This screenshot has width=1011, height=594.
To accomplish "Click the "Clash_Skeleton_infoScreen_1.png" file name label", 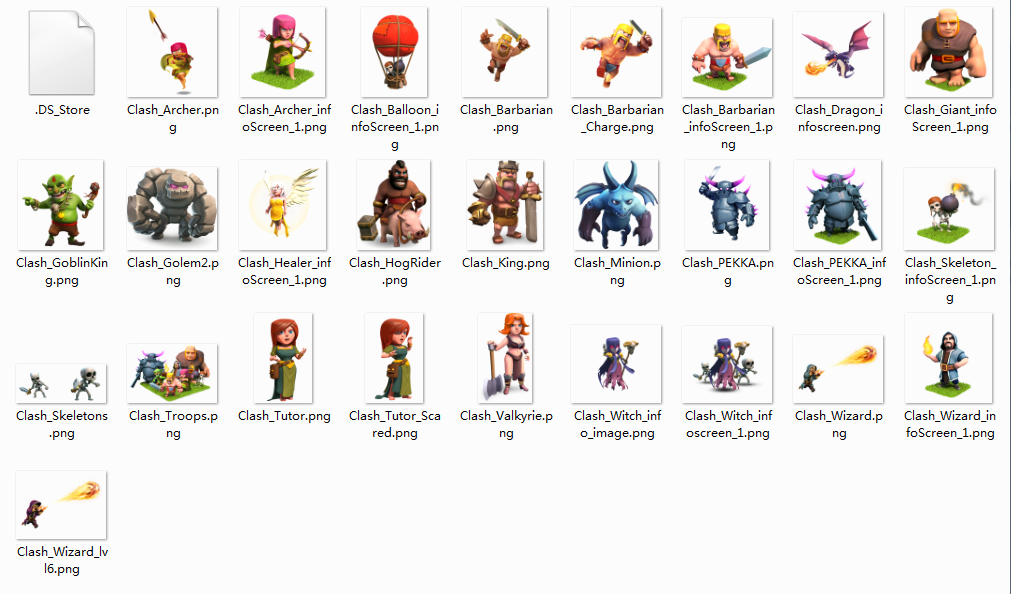I will click(950, 281).
